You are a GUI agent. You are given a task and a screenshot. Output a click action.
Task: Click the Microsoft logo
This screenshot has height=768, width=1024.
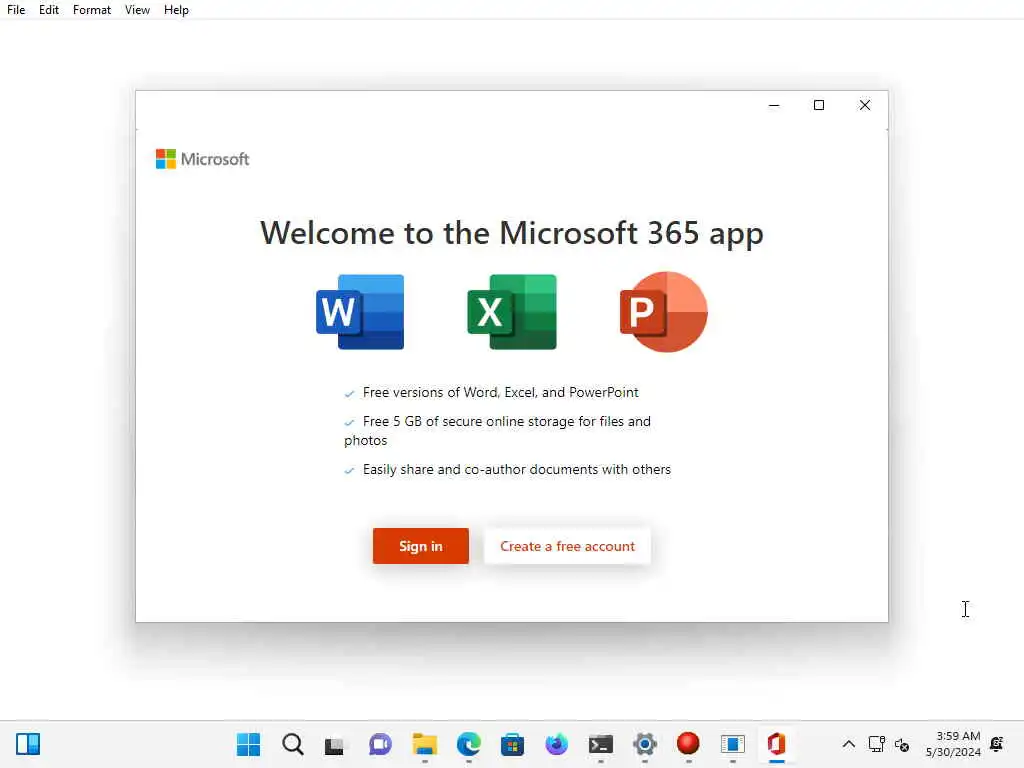(x=202, y=159)
